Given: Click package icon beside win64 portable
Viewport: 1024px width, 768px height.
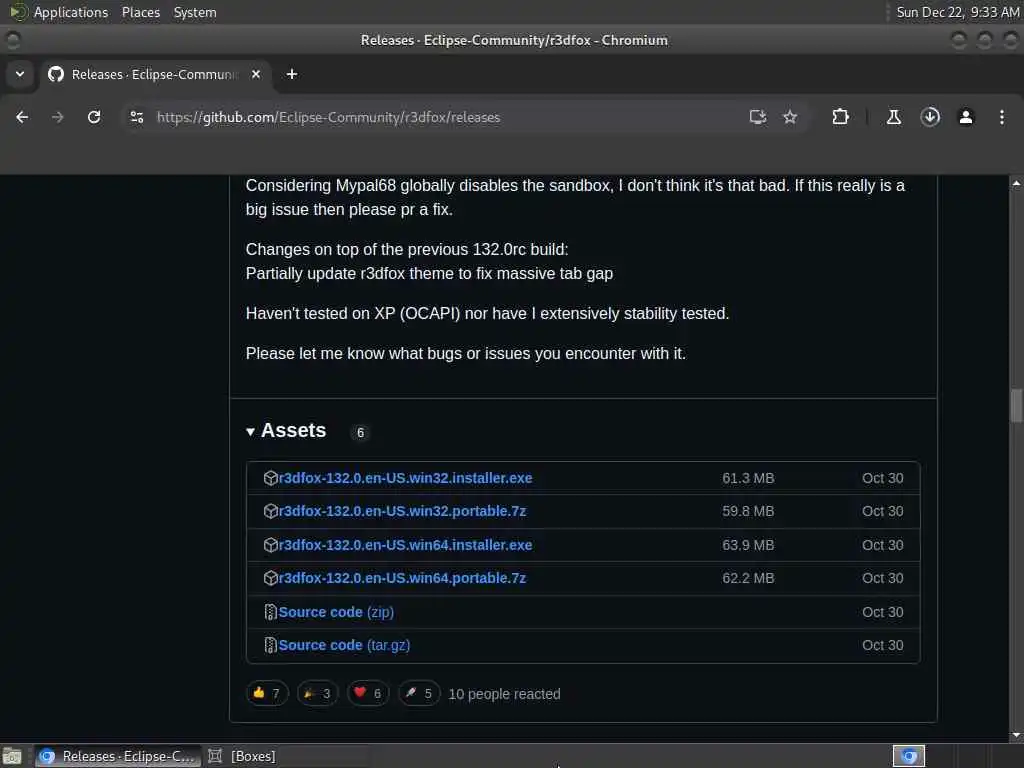Looking at the screenshot, I should [x=270, y=578].
